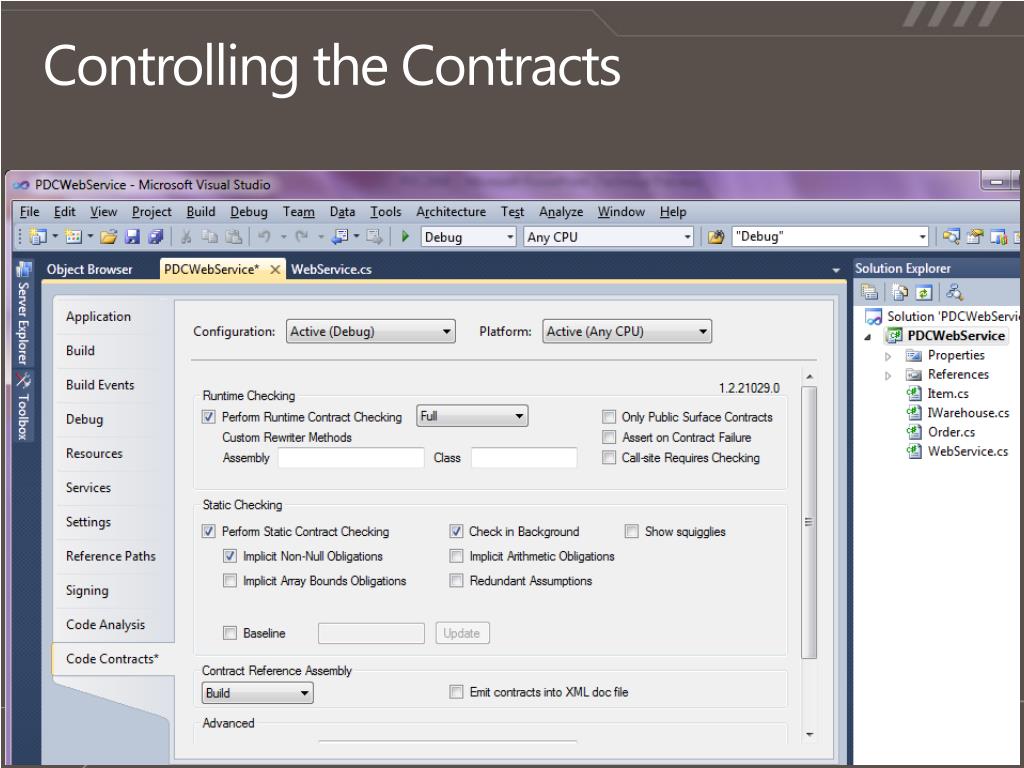Expand the Properties folder in Solution Explorer
The height and width of the screenshot is (768, 1024).
click(x=888, y=356)
